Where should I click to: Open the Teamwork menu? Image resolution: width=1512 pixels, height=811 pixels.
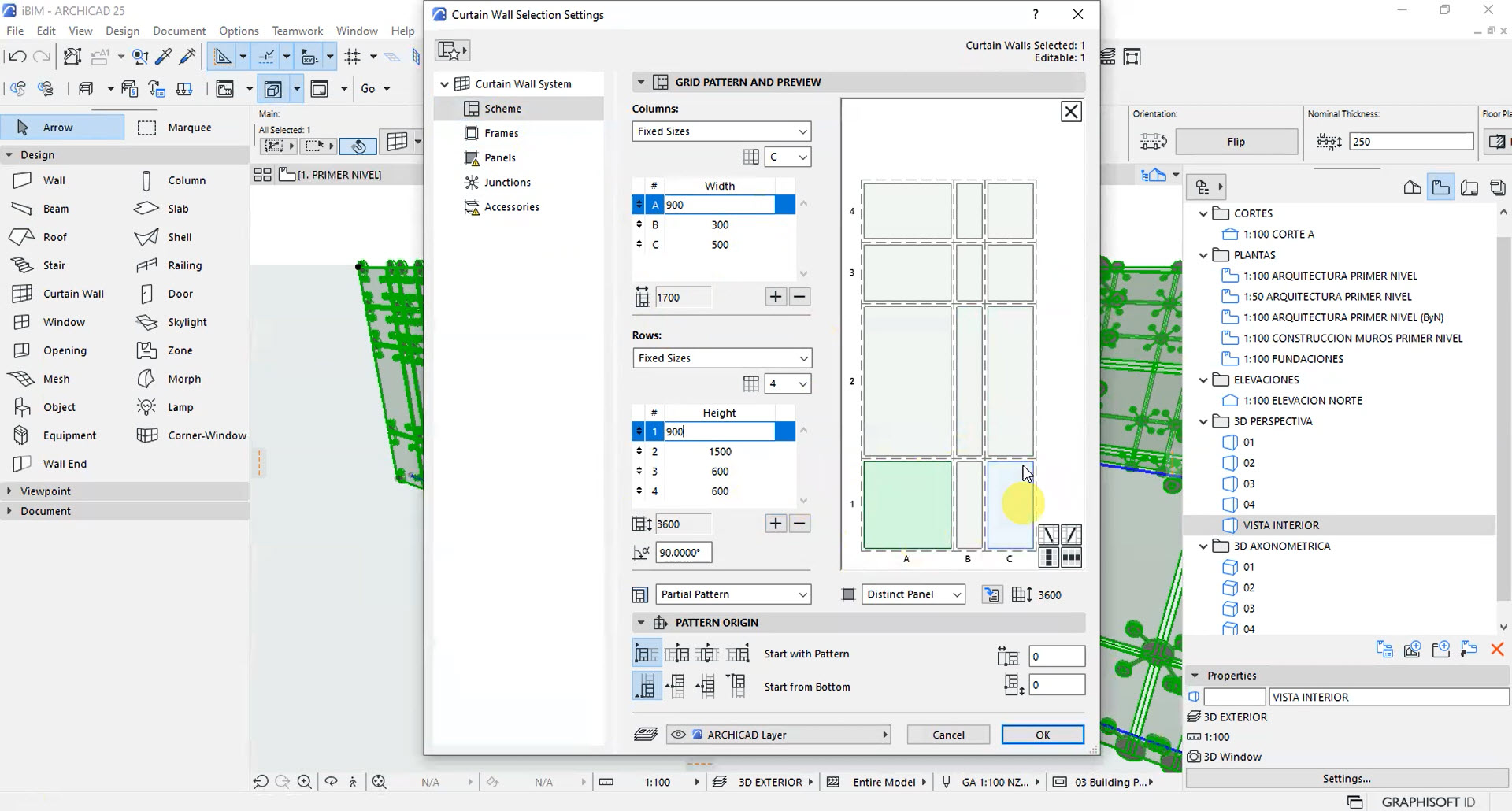pyautogui.click(x=297, y=31)
